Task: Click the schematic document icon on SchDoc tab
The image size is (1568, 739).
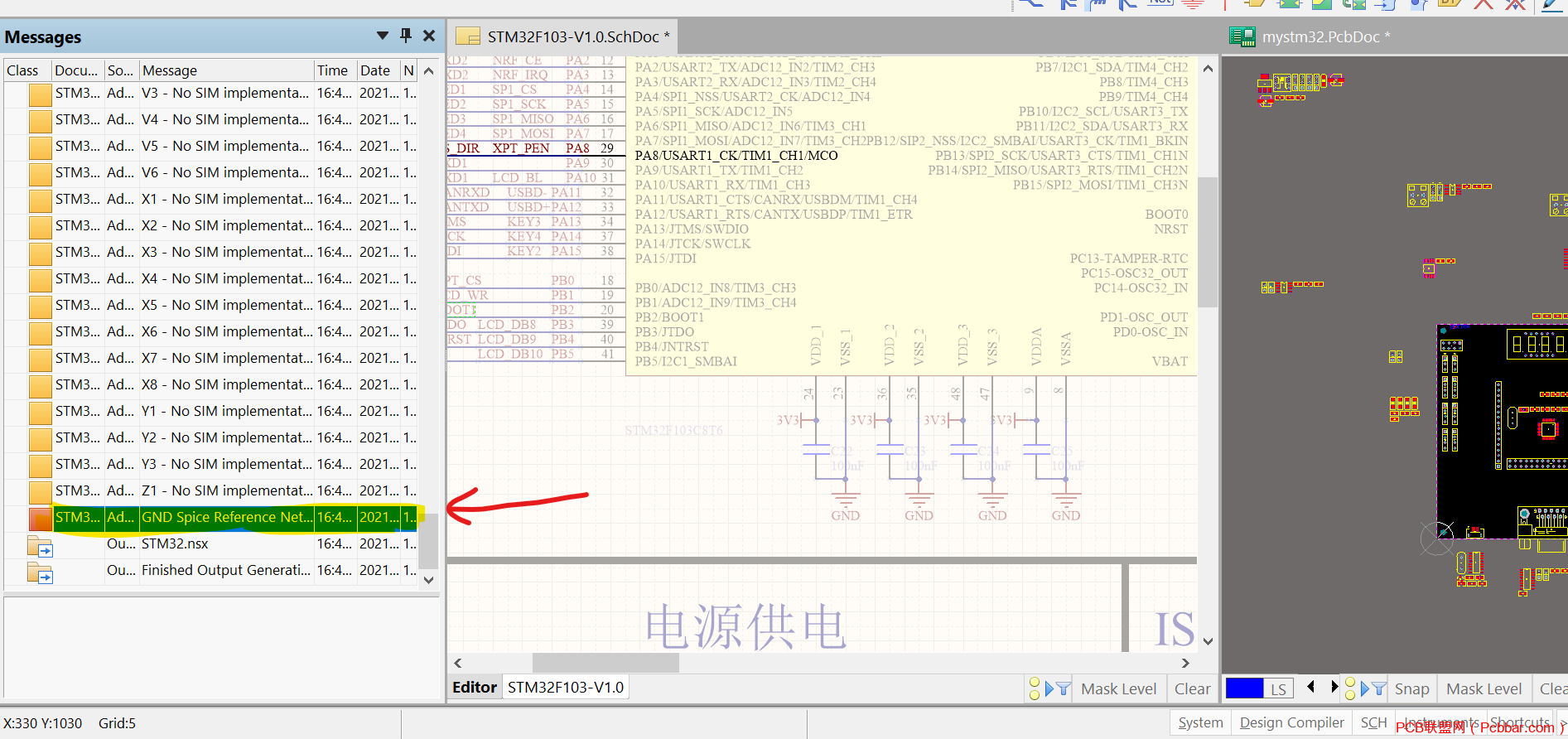Action: point(469,36)
